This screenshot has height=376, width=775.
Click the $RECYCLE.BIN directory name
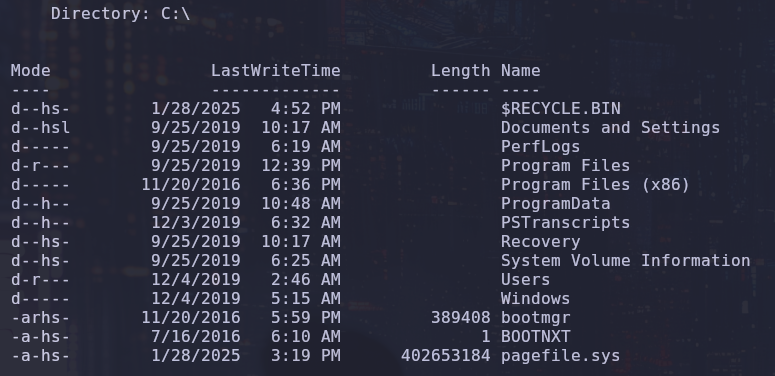point(560,108)
